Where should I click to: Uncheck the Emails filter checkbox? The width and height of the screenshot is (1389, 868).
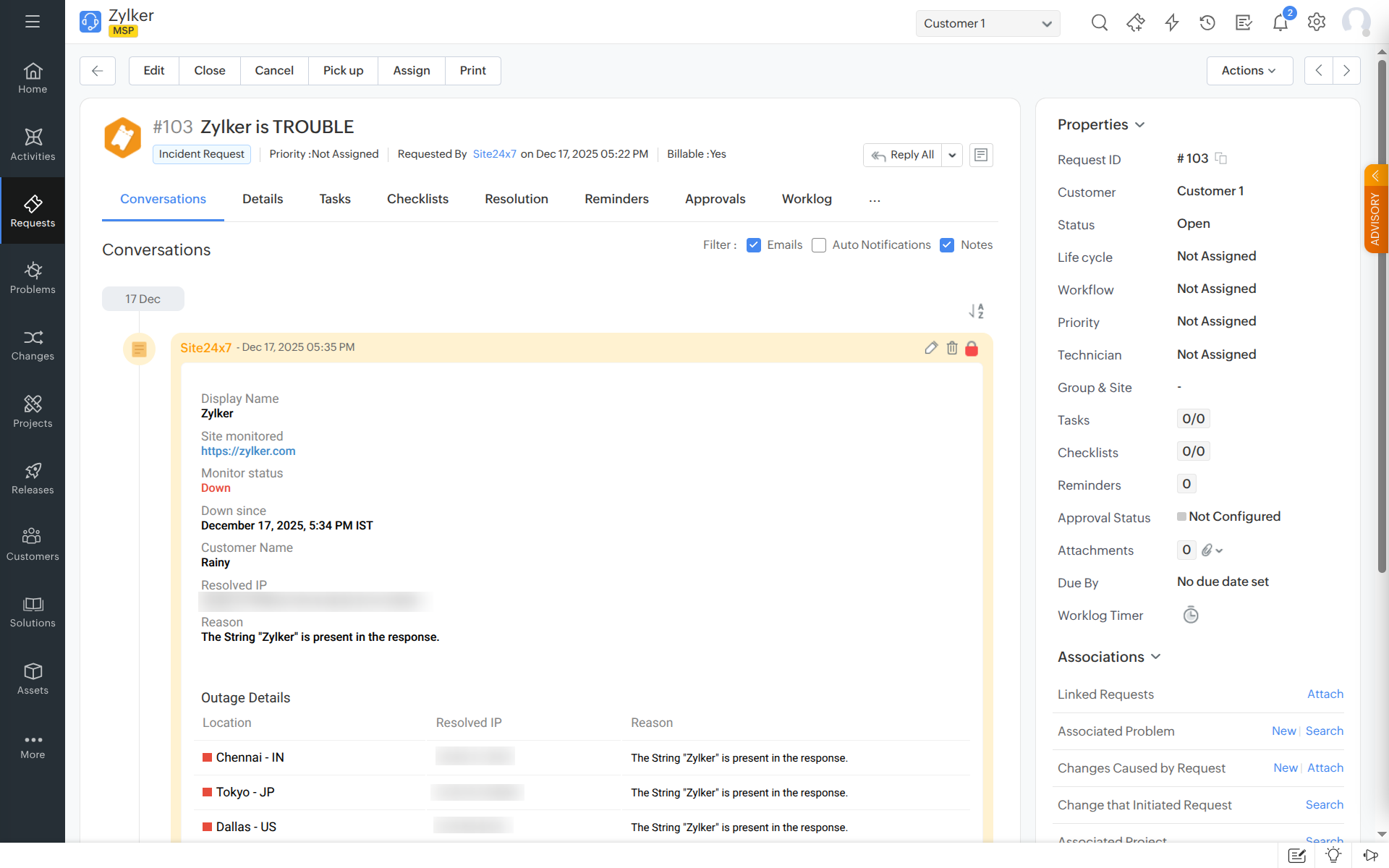754,245
